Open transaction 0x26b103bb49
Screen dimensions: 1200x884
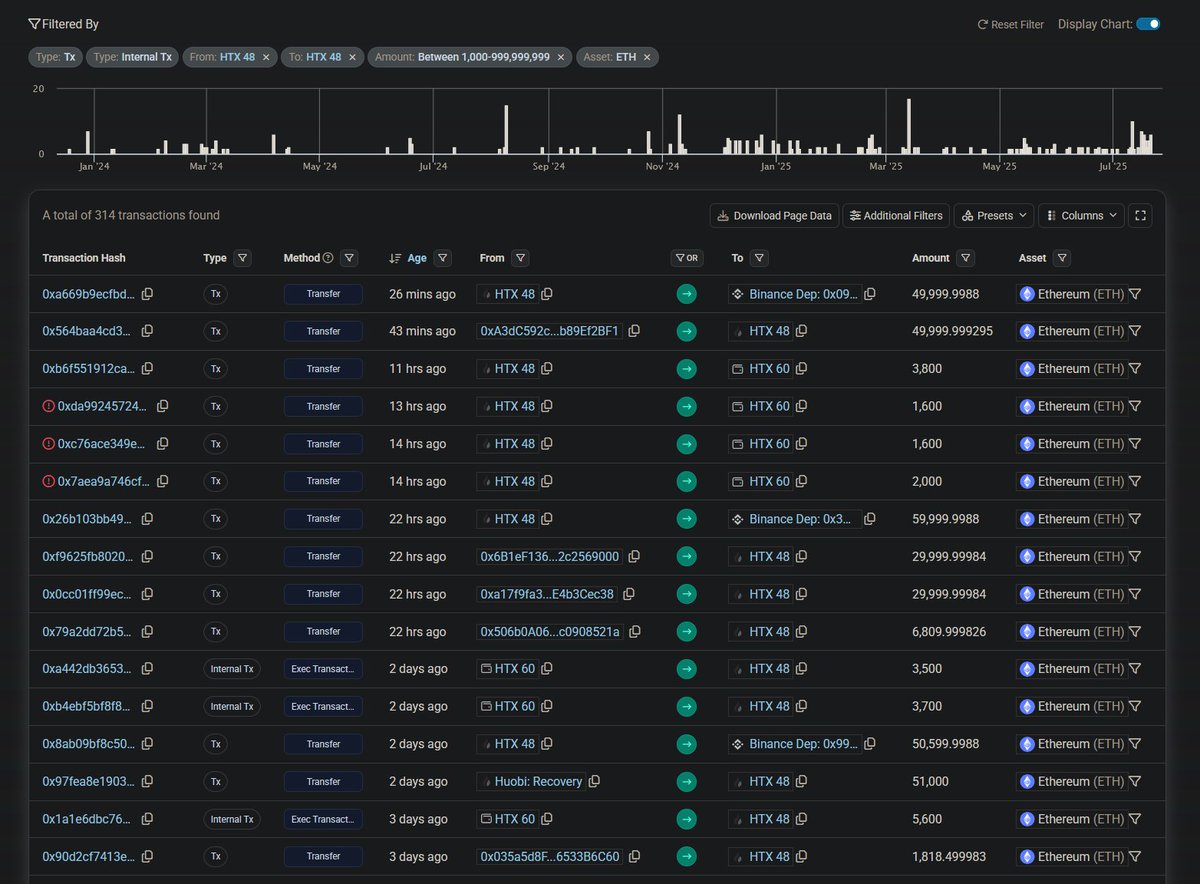(x=87, y=519)
